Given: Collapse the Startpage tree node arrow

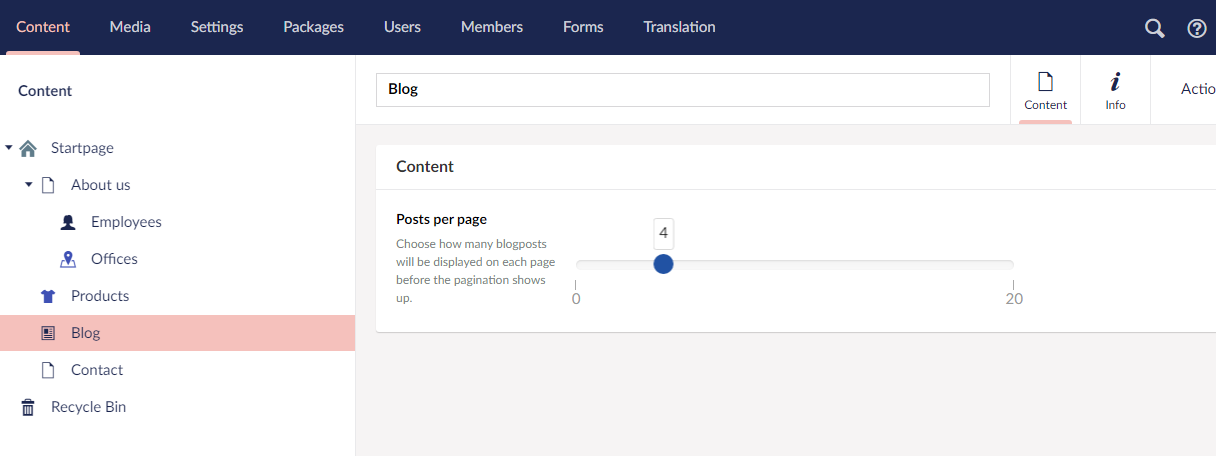Looking at the screenshot, I should pyautogui.click(x=9, y=148).
